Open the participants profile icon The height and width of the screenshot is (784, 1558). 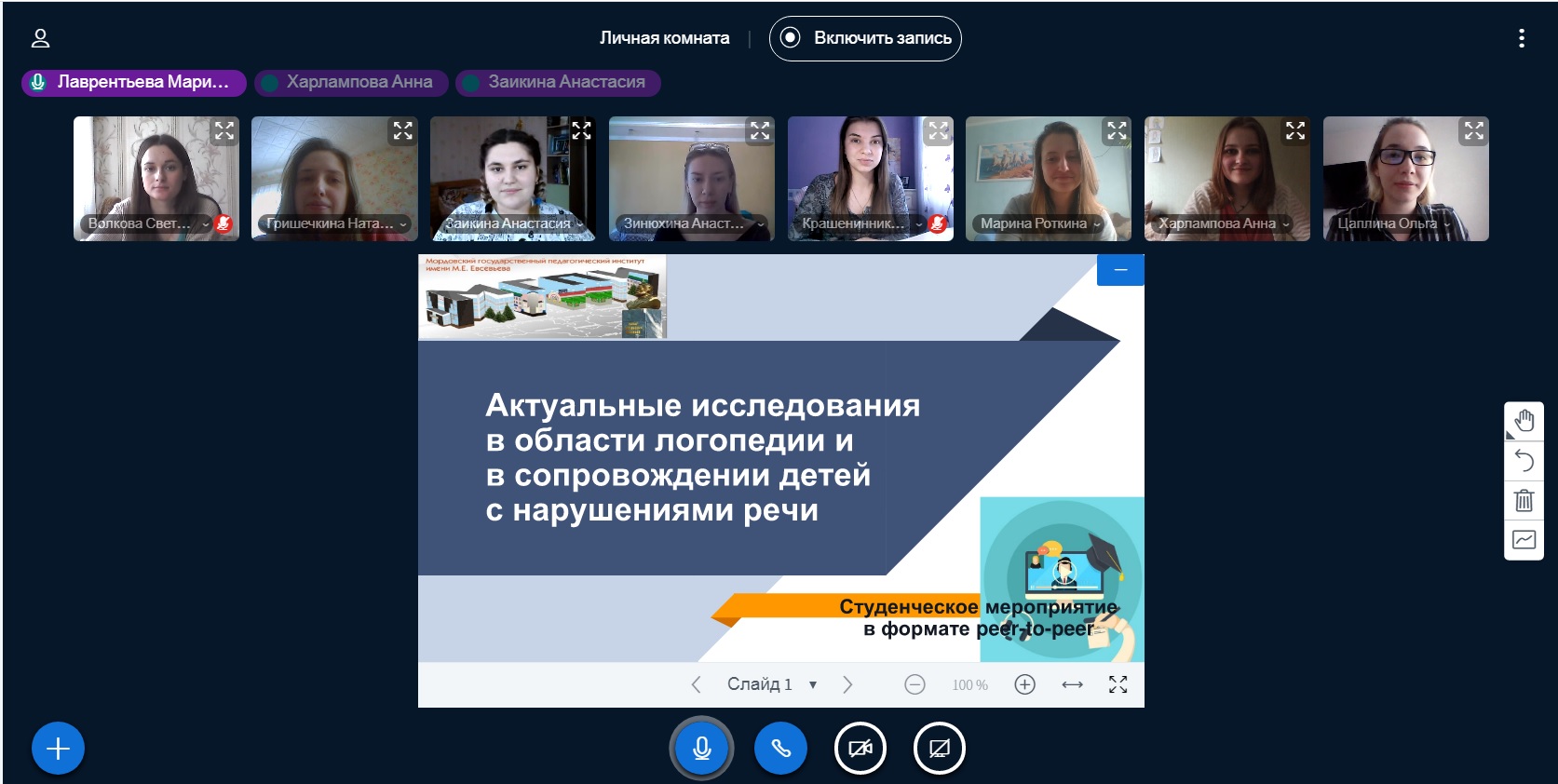[x=40, y=38]
